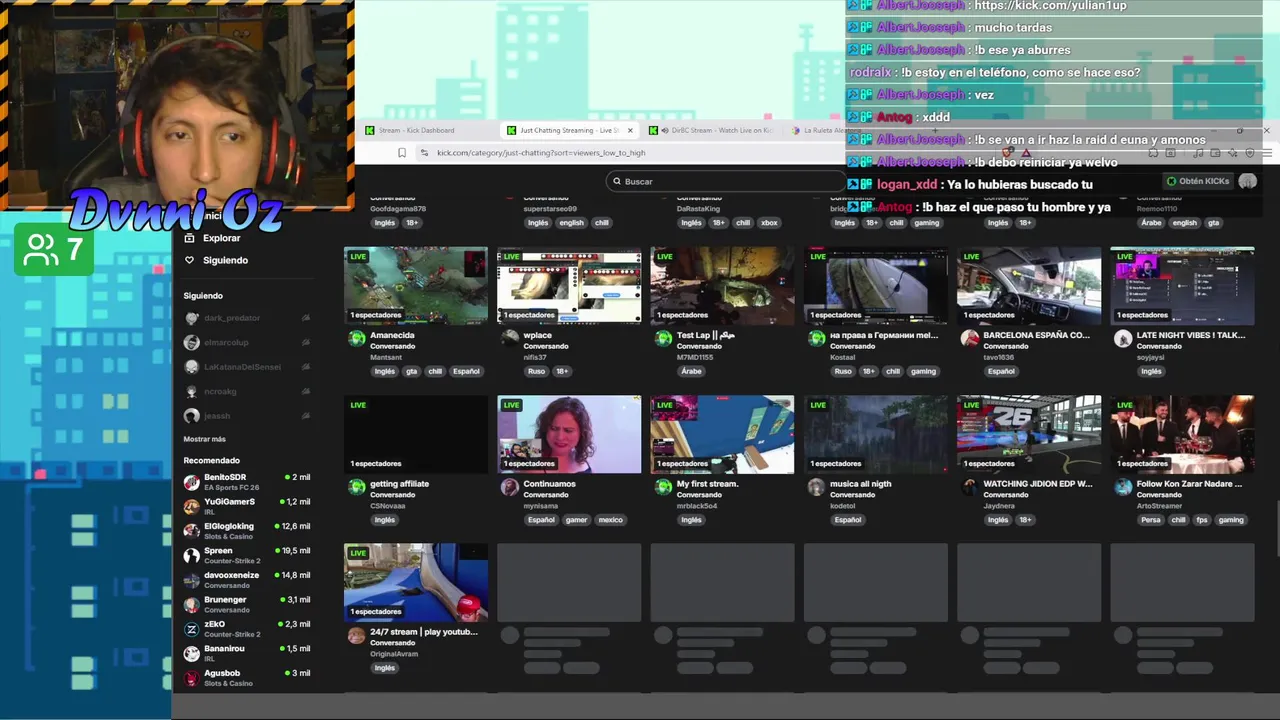Click the fps tag under Follow Kon Zarar
The width and height of the screenshot is (1280, 720).
pyautogui.click(x=1202, y=520)
